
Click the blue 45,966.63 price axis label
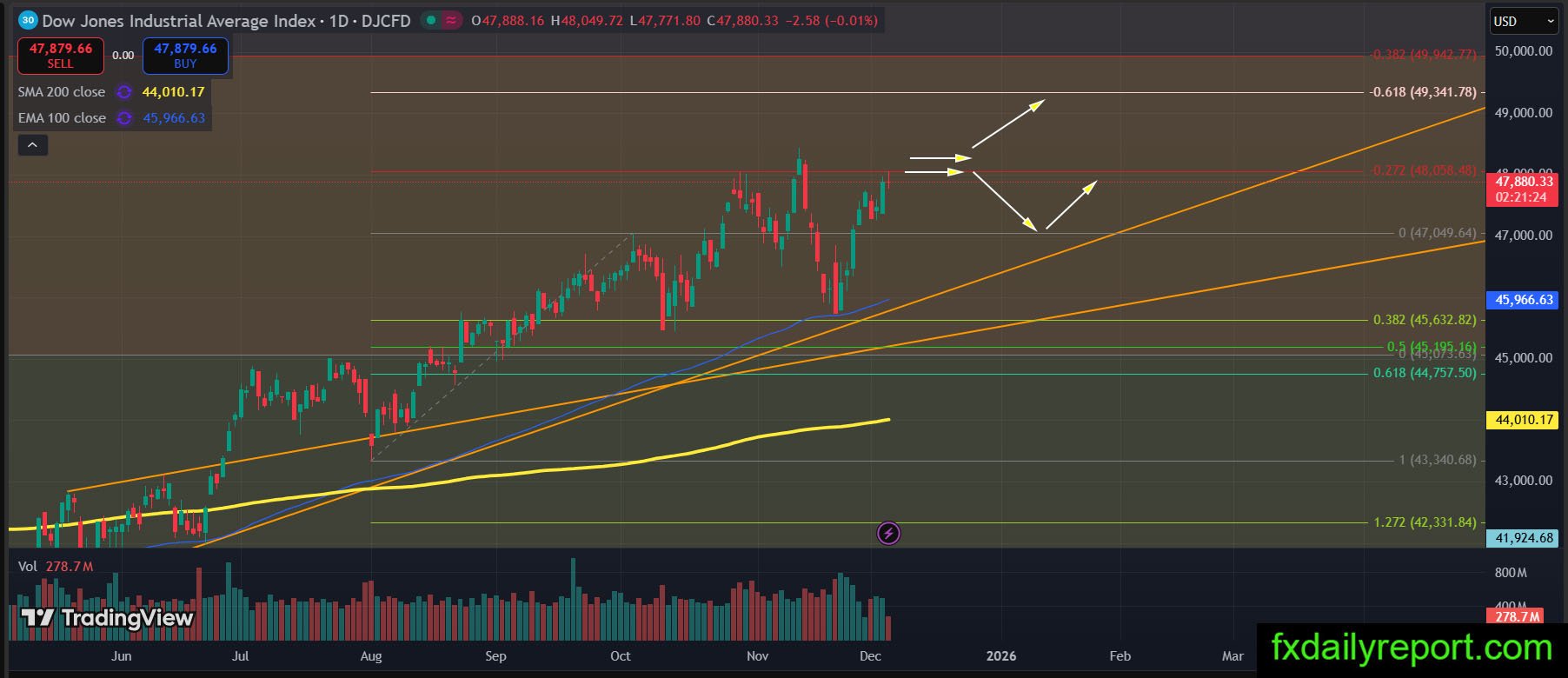(x=1524, y=300)
